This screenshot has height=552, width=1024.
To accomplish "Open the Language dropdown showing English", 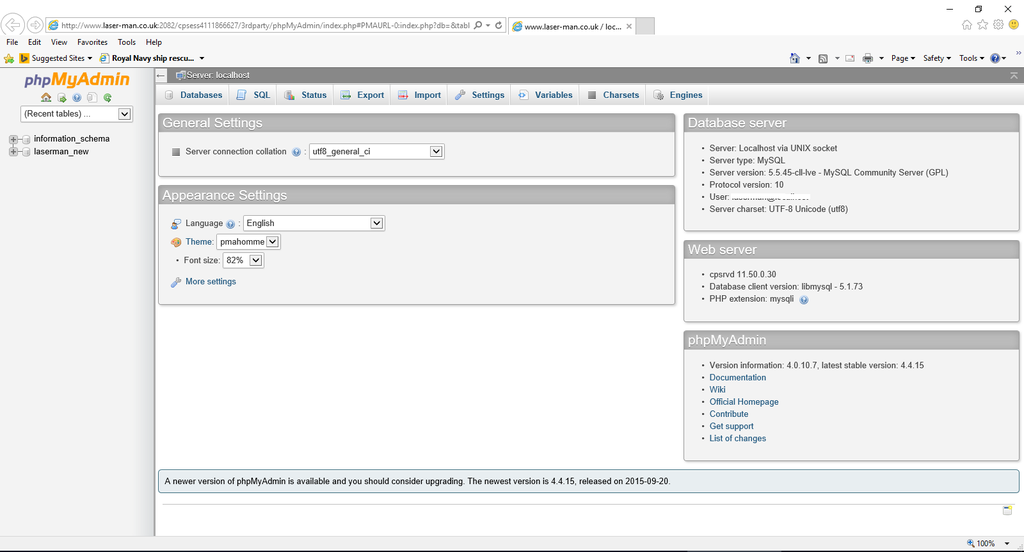I will click(x=313, y=223).
